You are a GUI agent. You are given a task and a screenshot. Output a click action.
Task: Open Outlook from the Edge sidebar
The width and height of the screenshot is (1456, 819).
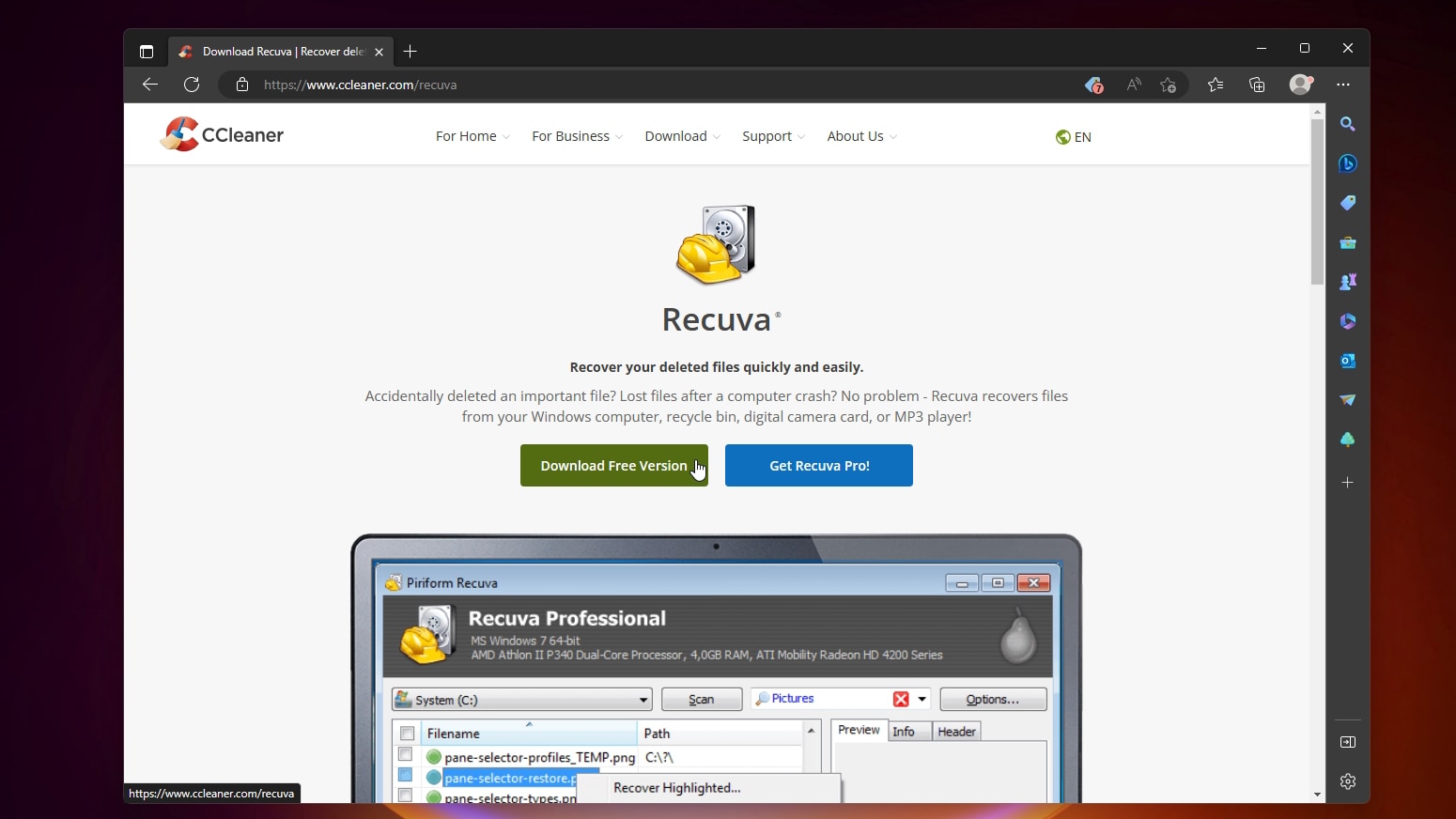(1348, 361)
